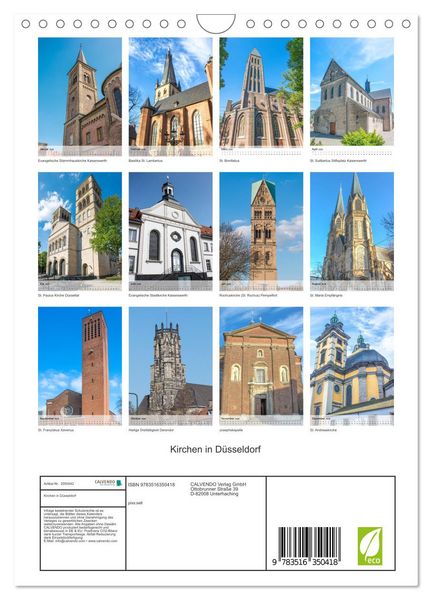
Task: Click the 'pixs:sell' author text
Action: click(135, 503)
